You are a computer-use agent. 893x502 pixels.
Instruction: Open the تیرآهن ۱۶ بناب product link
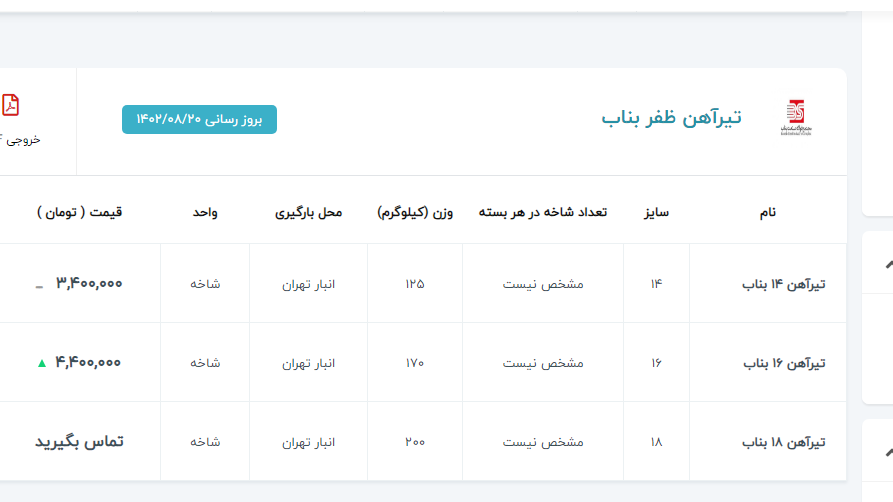click(783, 363)
